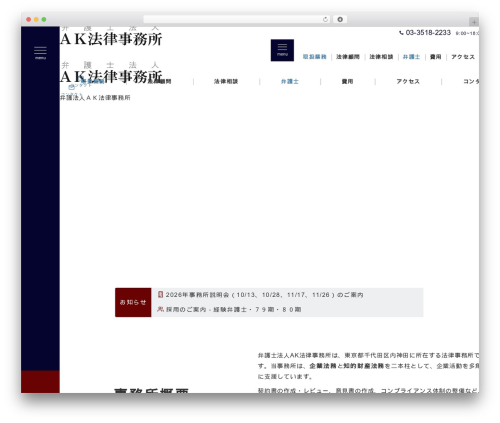Image resolution: width=500 pixels, height=423 pixels.
Task: Click the dark red block at the sidebar bottom
Action: pyautogui.click(x=40, y=382)
